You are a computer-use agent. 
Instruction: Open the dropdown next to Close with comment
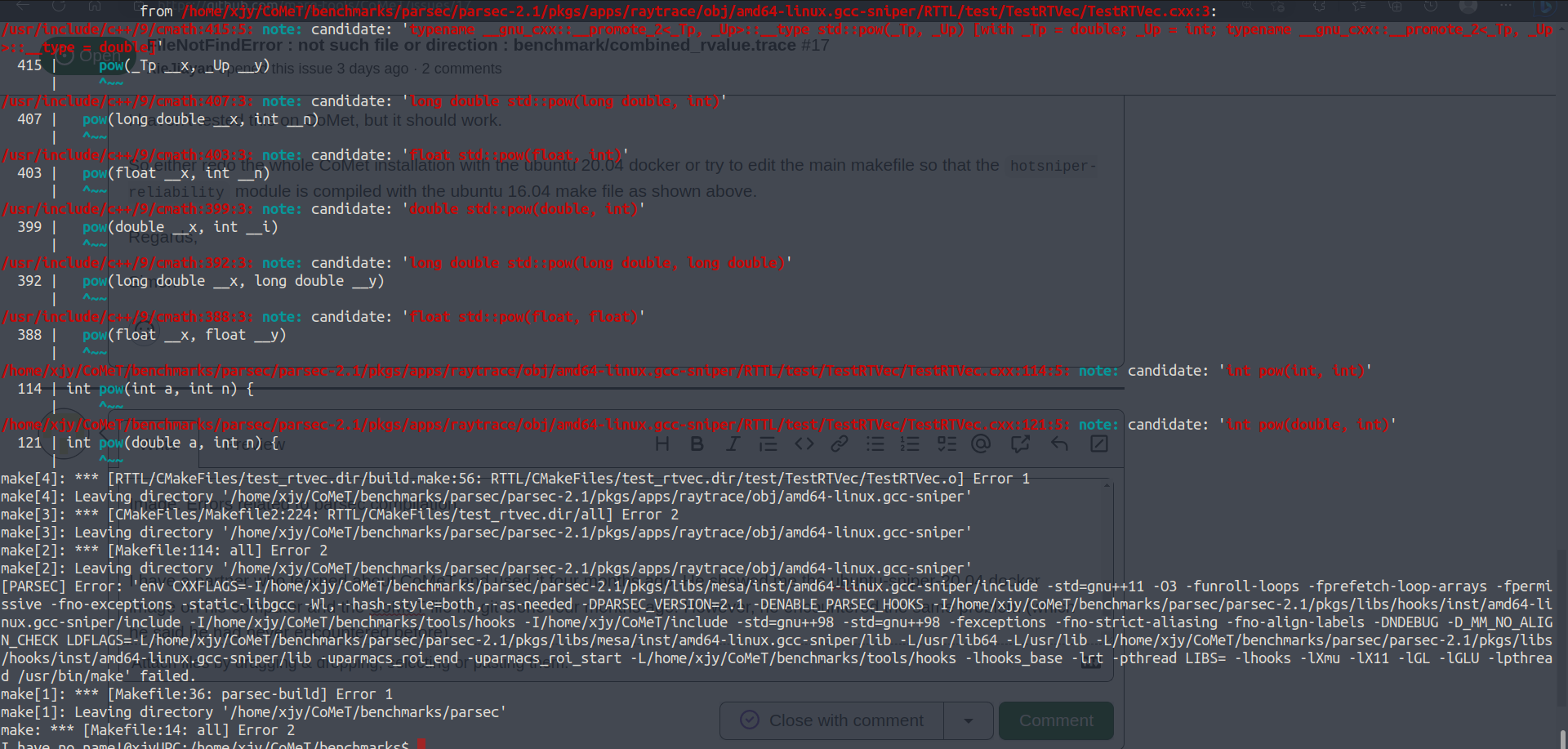click(x=969, y=720)
